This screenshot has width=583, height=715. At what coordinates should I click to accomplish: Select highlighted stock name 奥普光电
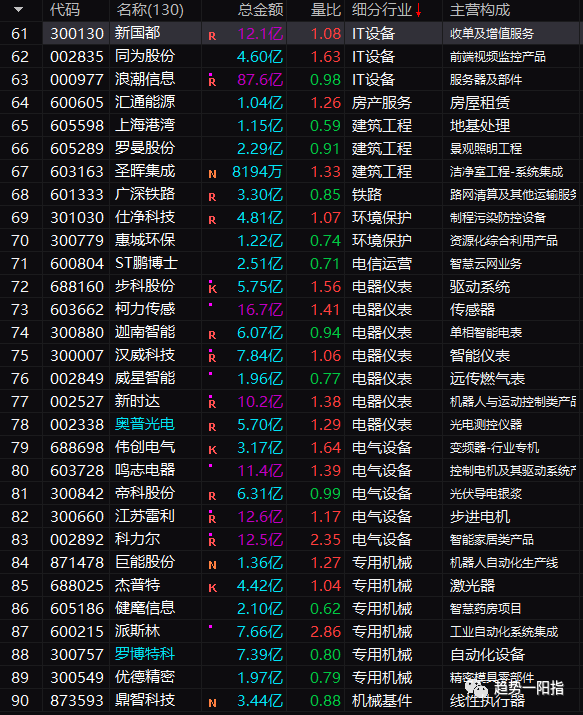[x=145, y=424]
